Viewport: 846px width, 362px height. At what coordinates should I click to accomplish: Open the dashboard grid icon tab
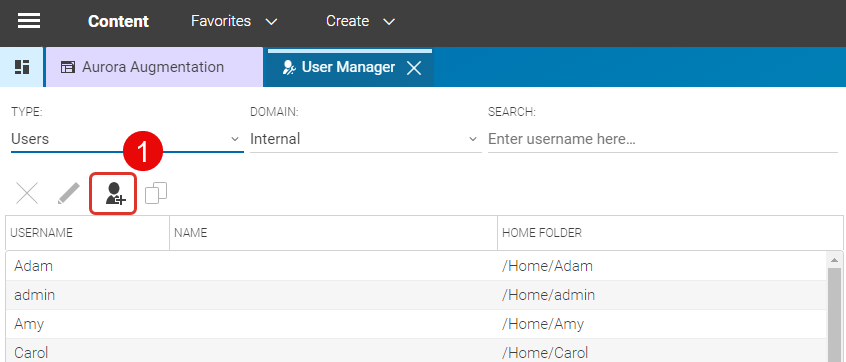(x=22, y=67)
